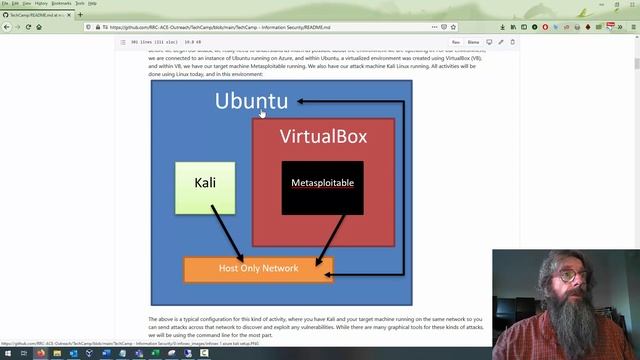The image size is (640, 360).
Task: Open the View menu
Action: tap(27, 3)
